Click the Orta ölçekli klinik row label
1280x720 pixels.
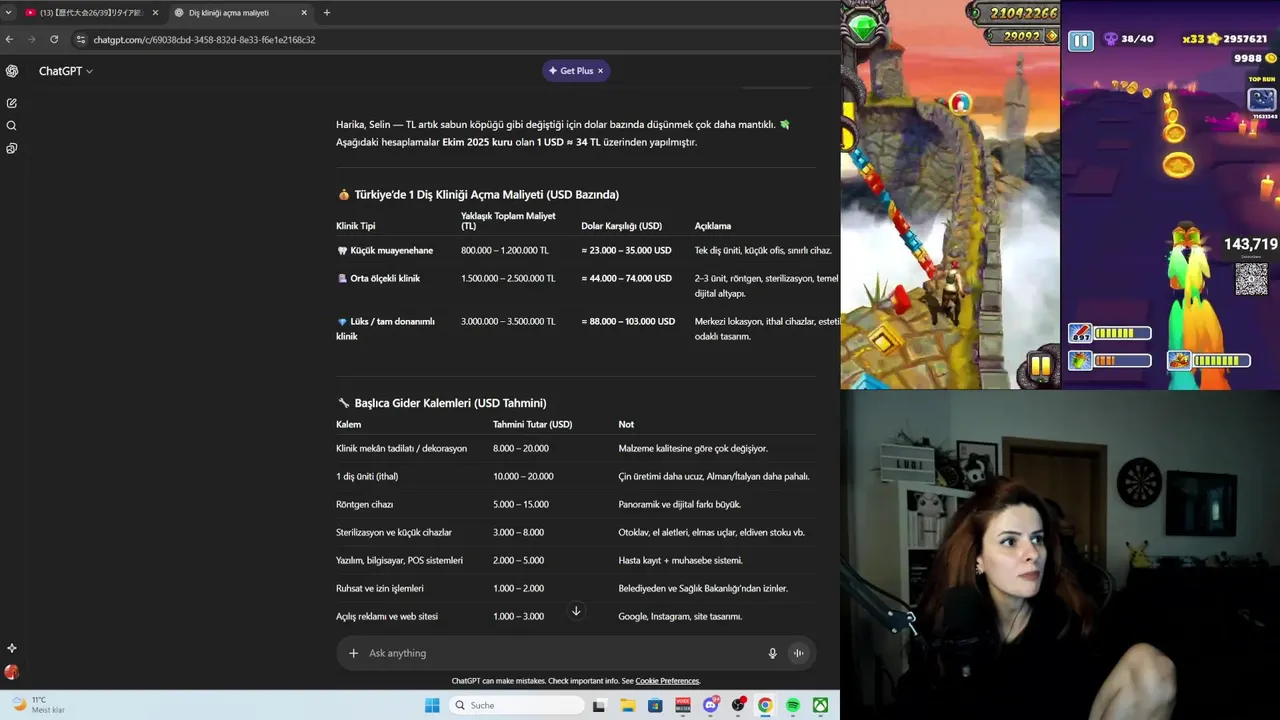coord(378,278)
